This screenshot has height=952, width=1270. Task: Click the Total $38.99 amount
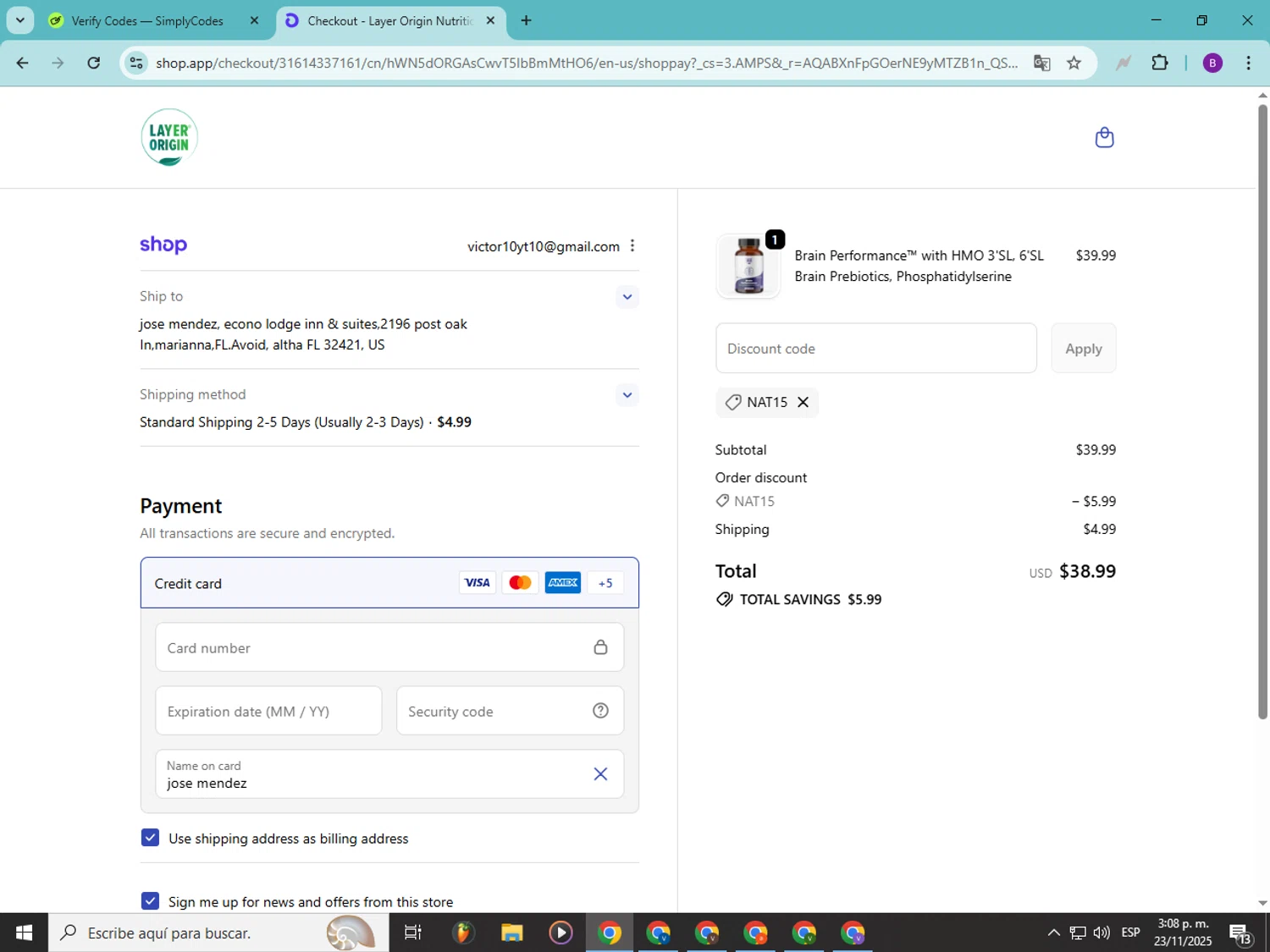pyautogui.click(x=1087, y=571)
